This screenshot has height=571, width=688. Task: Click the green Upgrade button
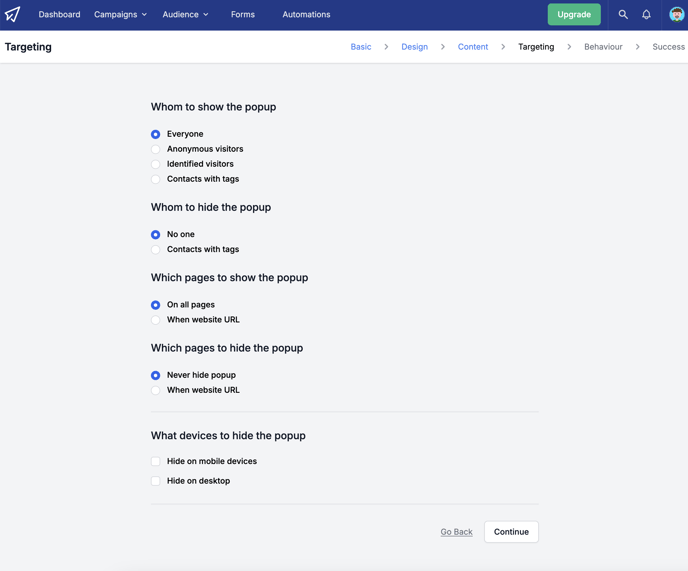pos(574,14)
